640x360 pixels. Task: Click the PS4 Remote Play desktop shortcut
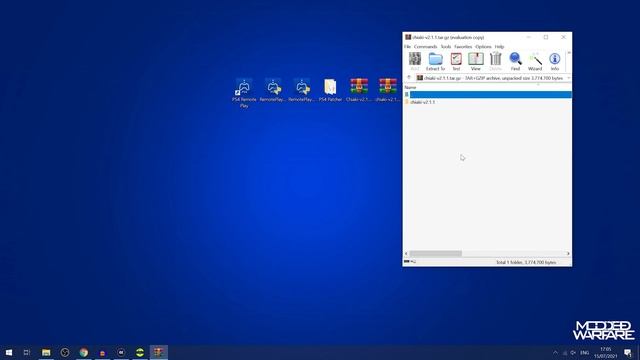(x=244, y=93)
